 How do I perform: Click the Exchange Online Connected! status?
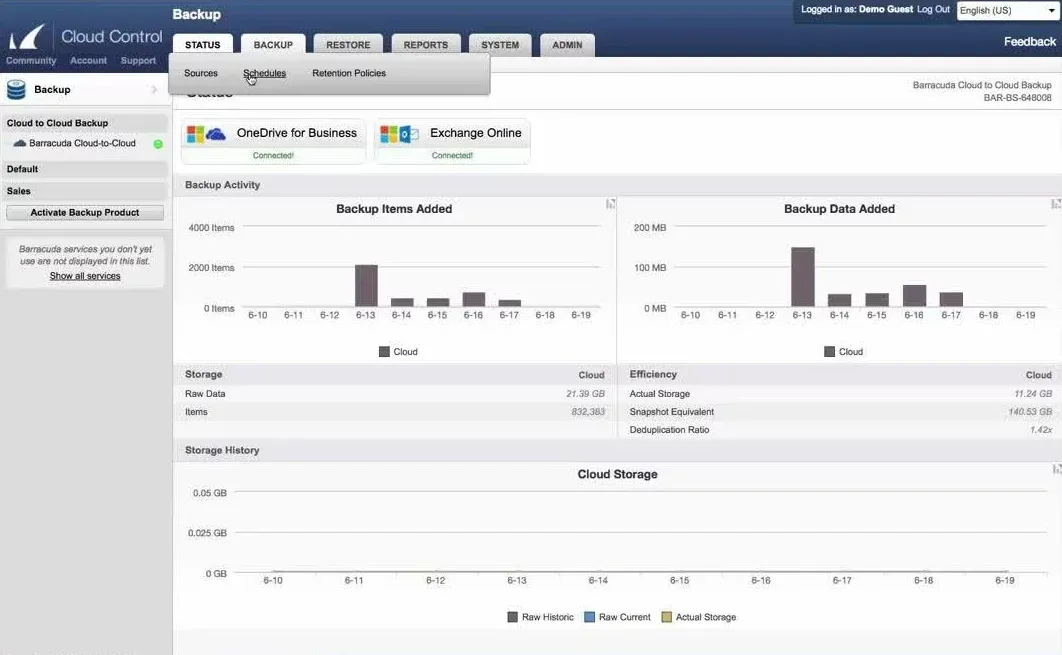(x=452, y=156)
